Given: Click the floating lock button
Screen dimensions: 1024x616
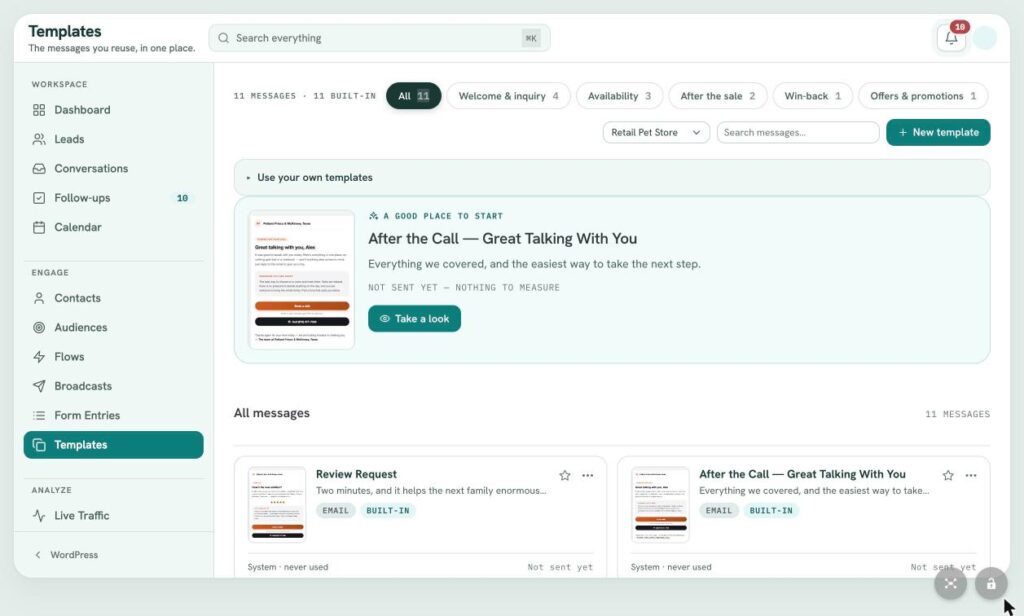Looking at the screenshot, I should click(x=991, y=583).
